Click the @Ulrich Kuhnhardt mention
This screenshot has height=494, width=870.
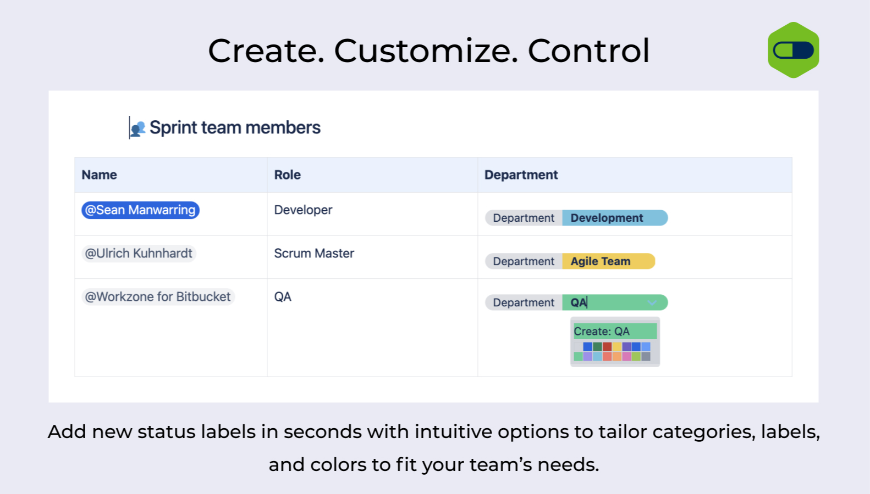(138, 253)
